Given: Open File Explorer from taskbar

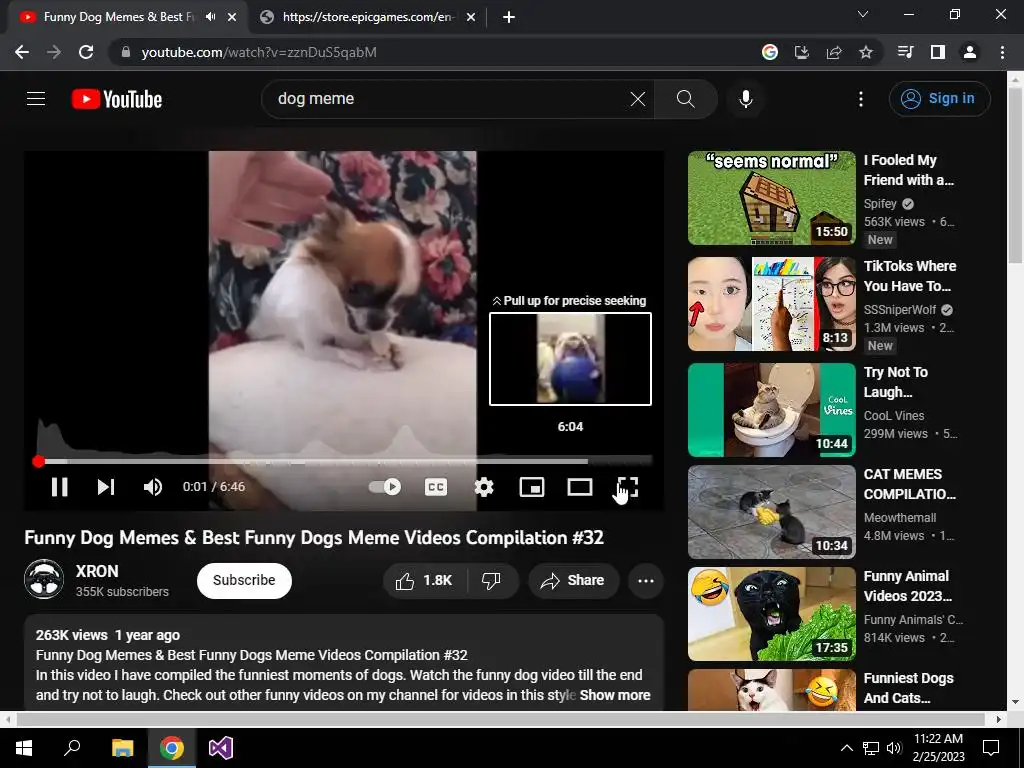Looking at the screenshot, I should point(122,748).
